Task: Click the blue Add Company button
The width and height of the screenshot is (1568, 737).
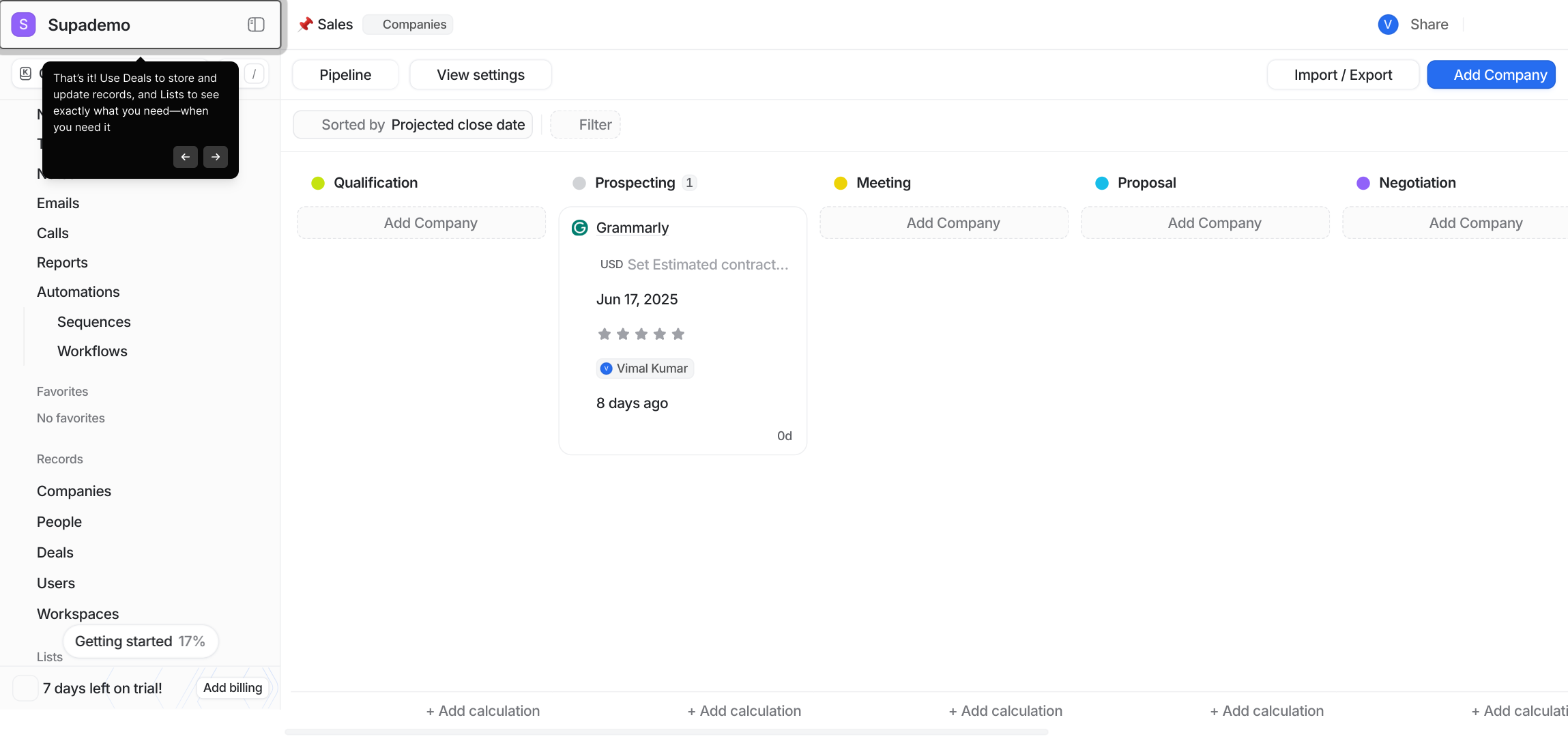Action: 1491,75
